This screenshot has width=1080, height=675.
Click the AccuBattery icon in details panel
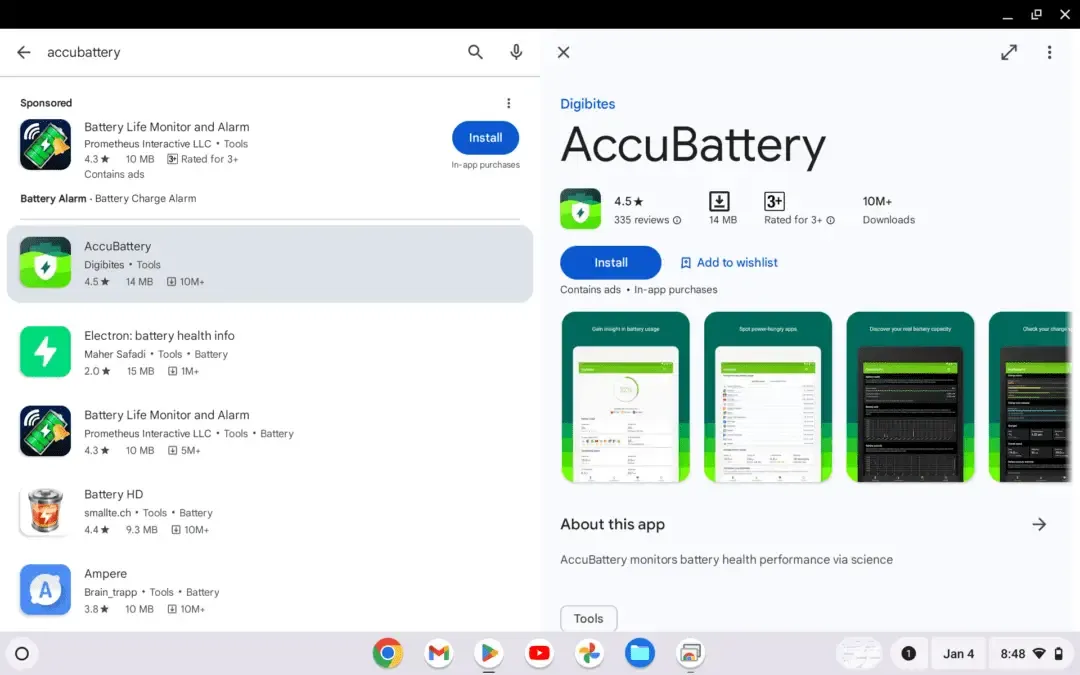coord(581,209)
